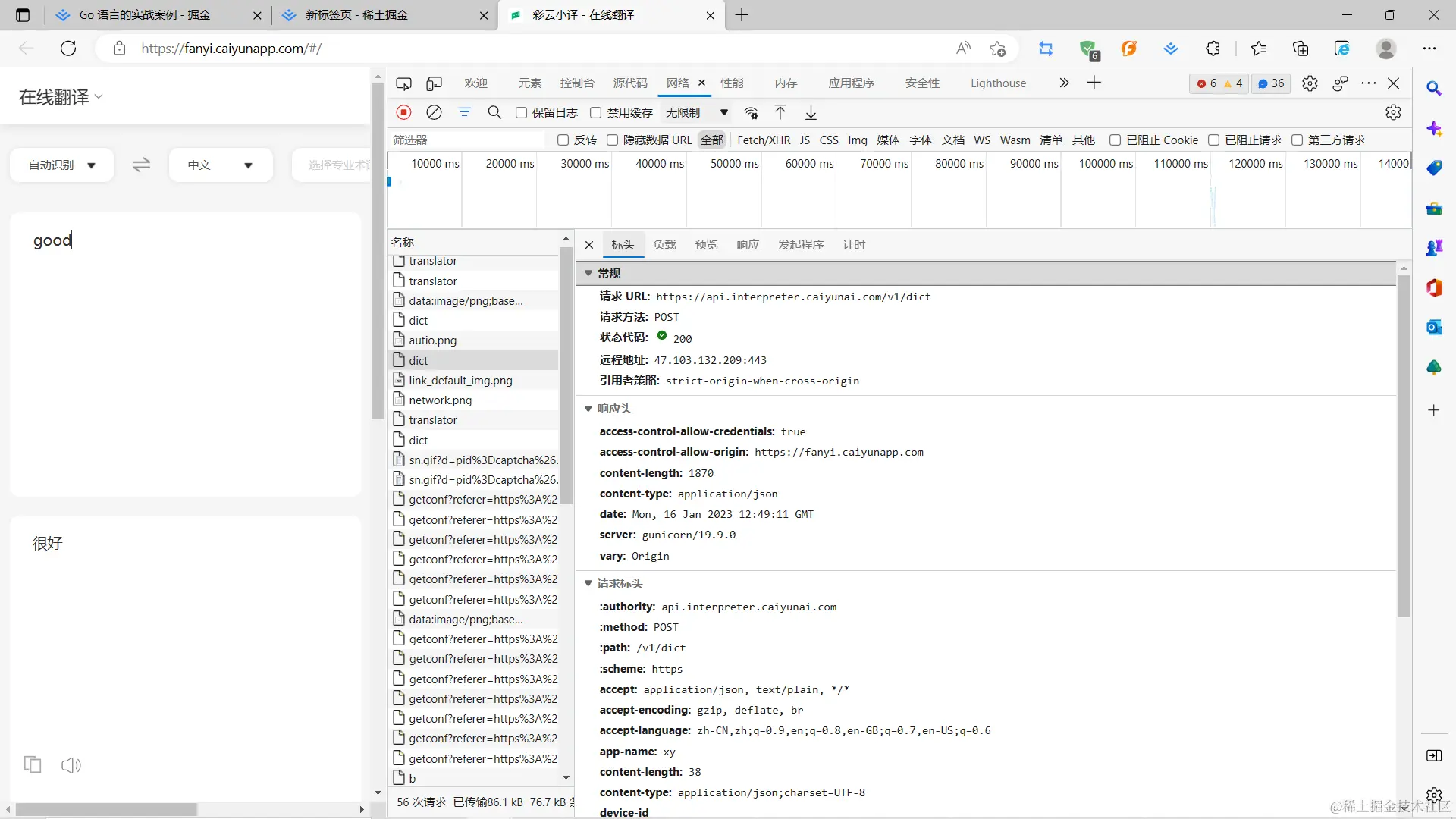Viewport: 1456px width, 819px height.
Task: Export HAR file download arrow
Action: tap(811, 112)
